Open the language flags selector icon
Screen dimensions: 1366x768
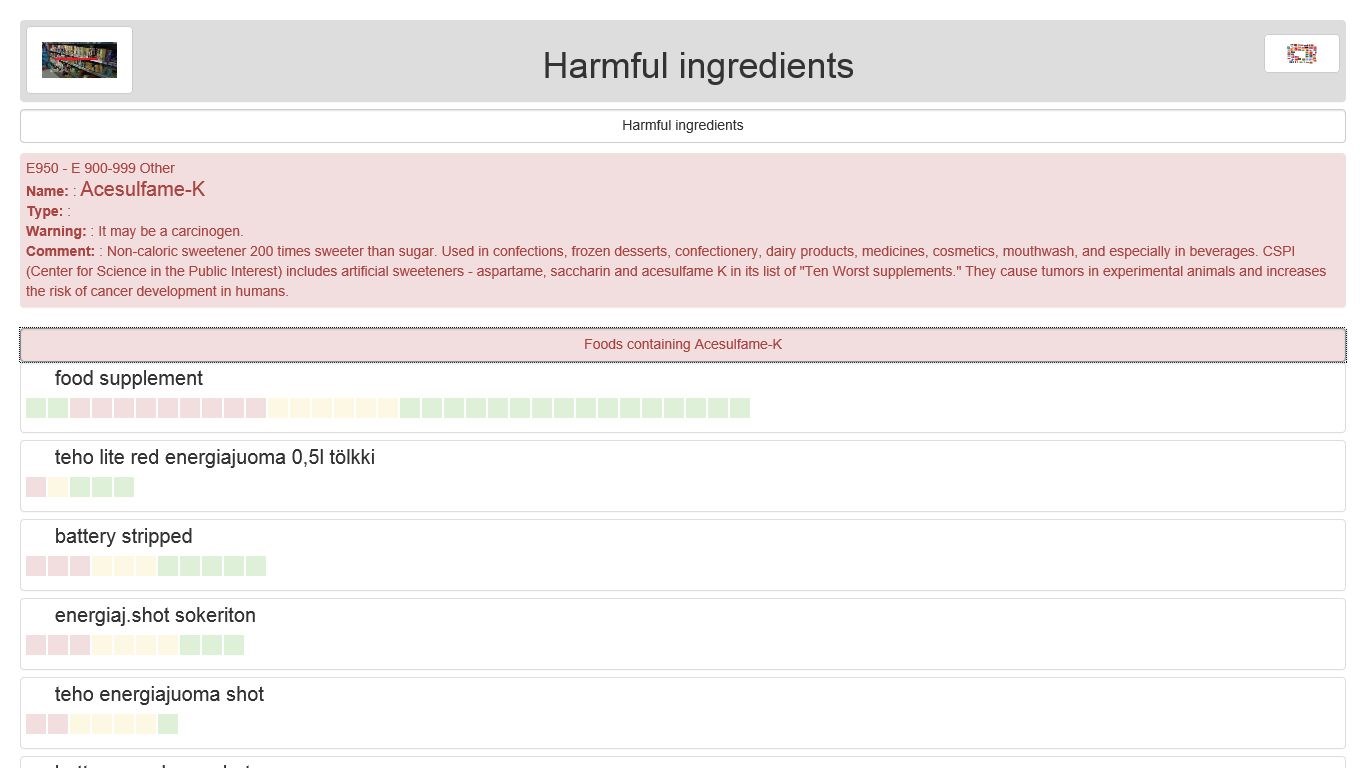click(x=1301, y=54)
